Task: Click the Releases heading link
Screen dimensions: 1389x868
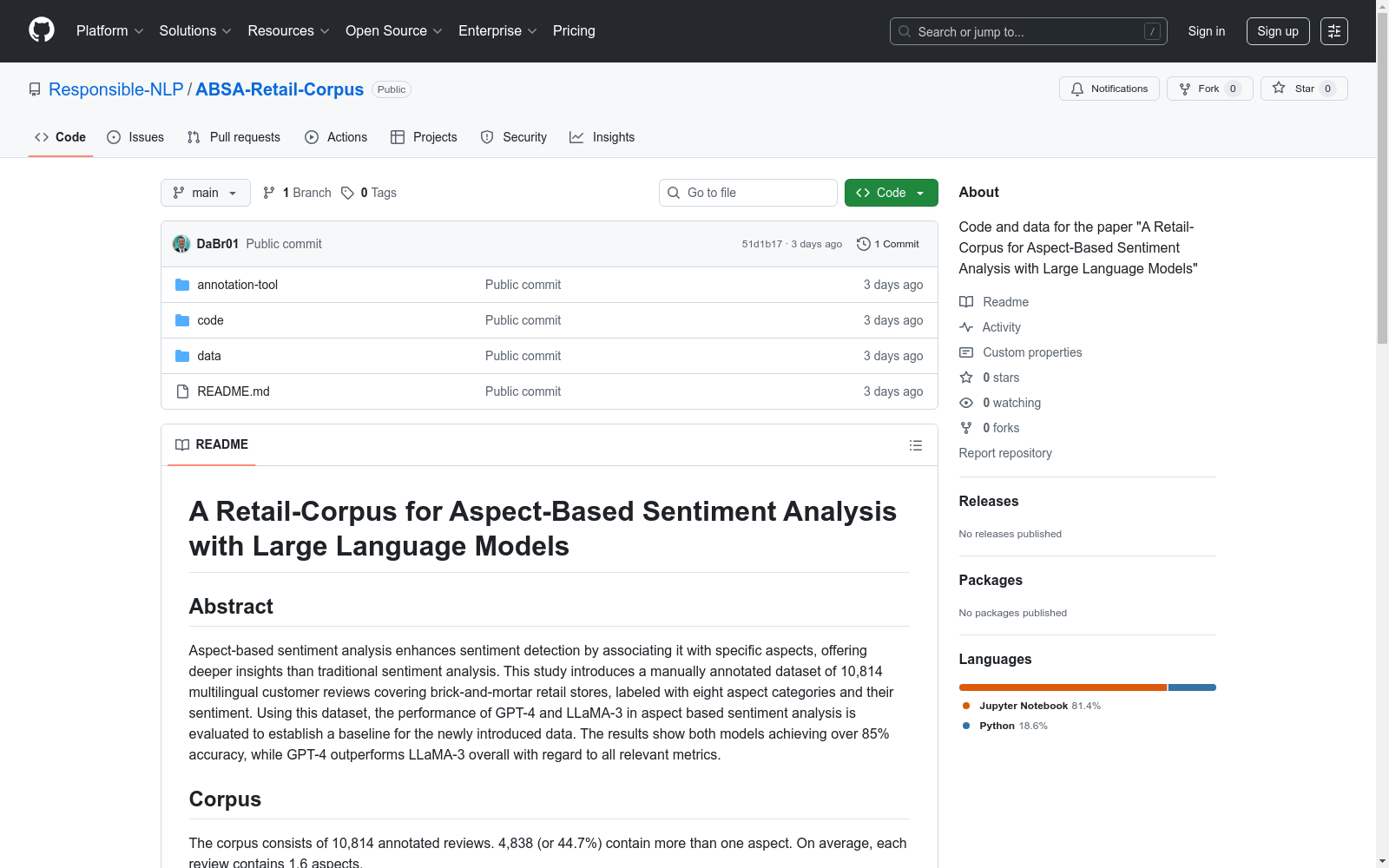Action: pos(989,501)
